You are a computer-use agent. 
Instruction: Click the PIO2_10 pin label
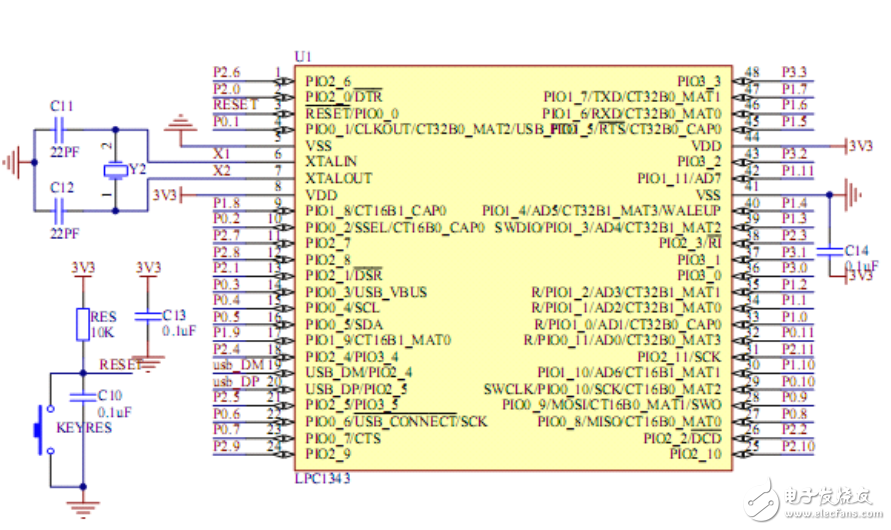pos(696,453)
